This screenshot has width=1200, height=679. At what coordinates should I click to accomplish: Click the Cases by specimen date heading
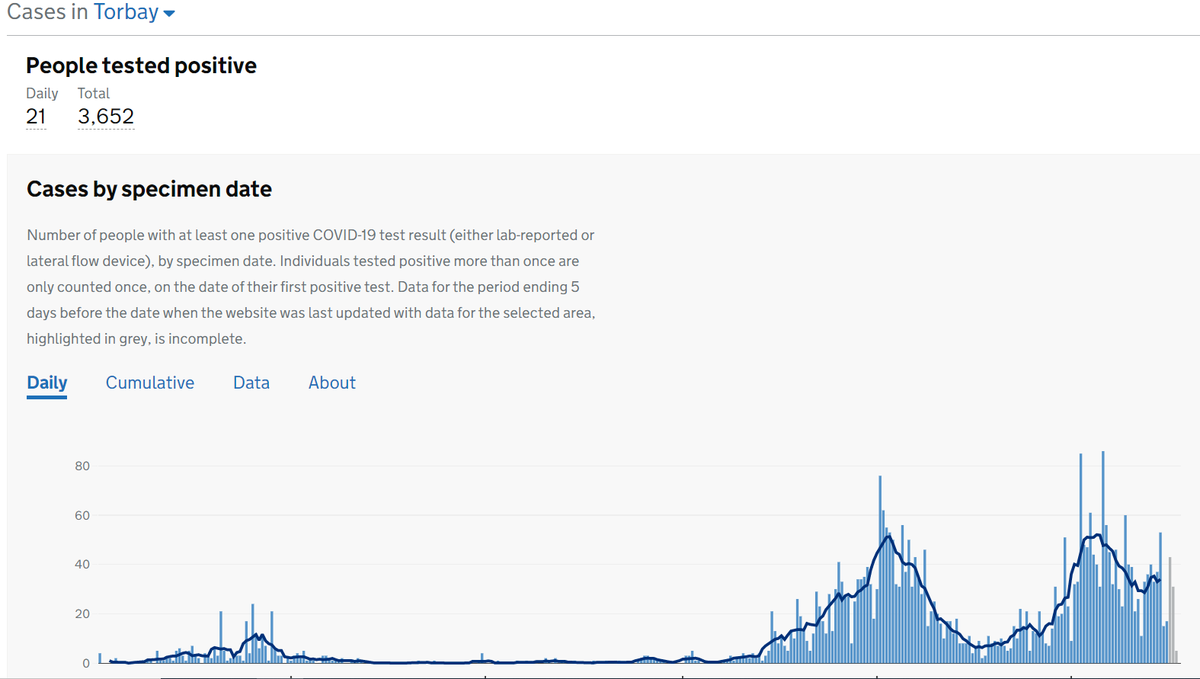pos(149,189)
